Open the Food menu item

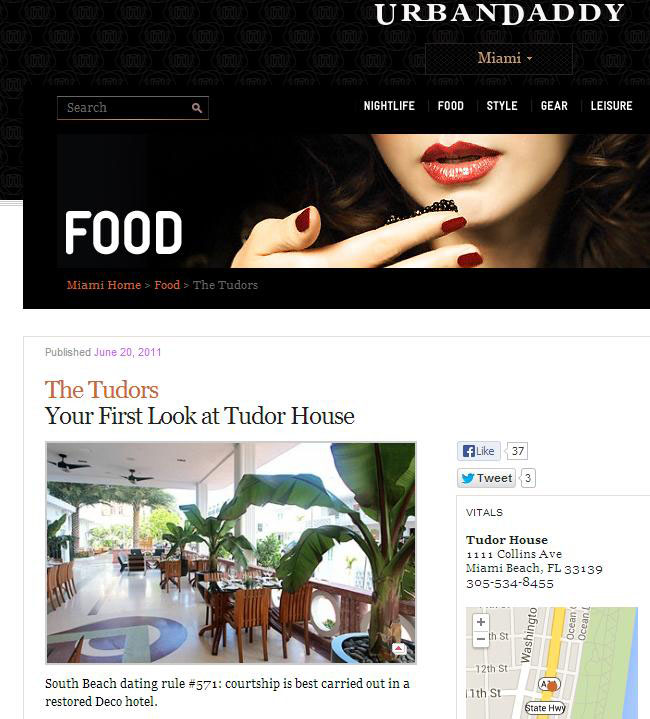click(x=451, y=106)
